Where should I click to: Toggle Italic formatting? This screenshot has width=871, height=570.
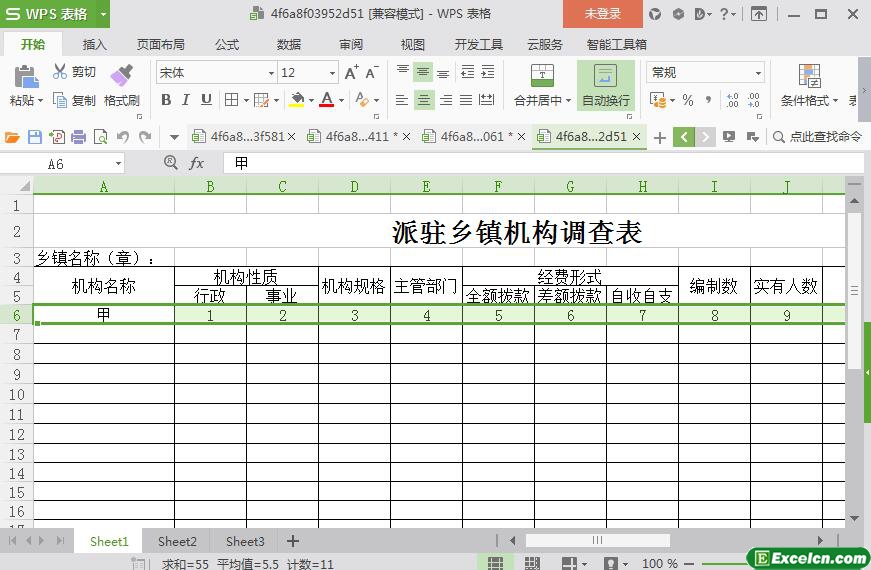pyautogui.click(x=186, y=100)
